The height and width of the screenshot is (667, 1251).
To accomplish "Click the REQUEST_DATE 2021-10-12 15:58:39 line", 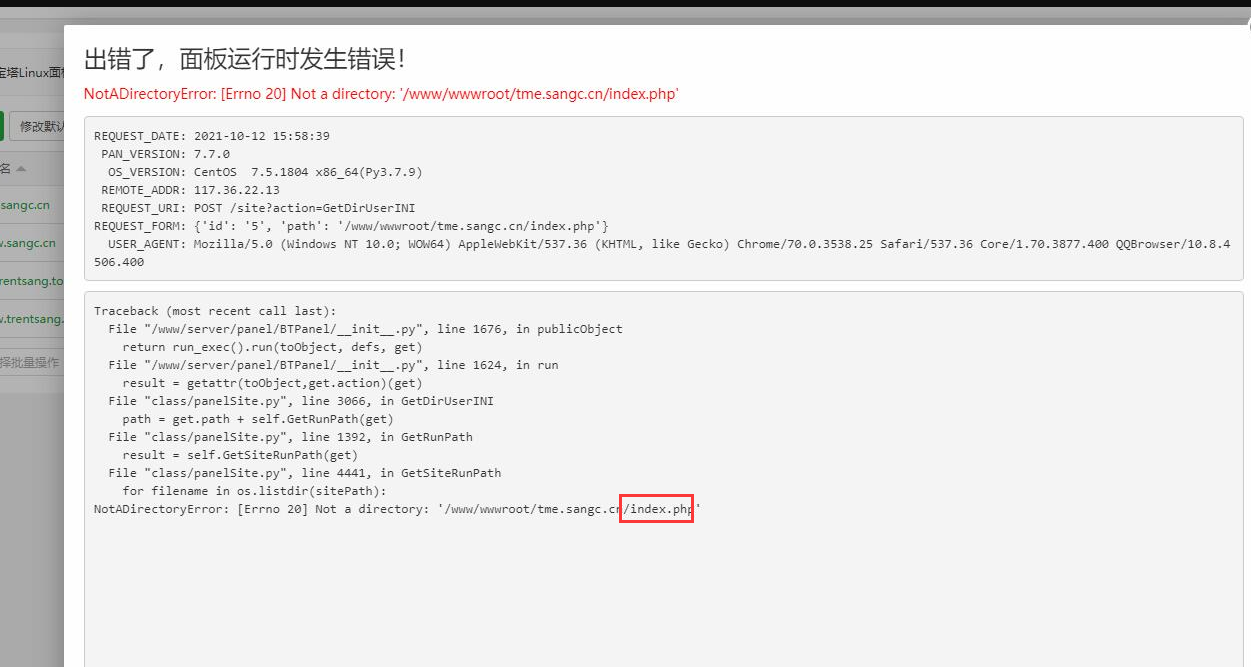I will [212, 136].
